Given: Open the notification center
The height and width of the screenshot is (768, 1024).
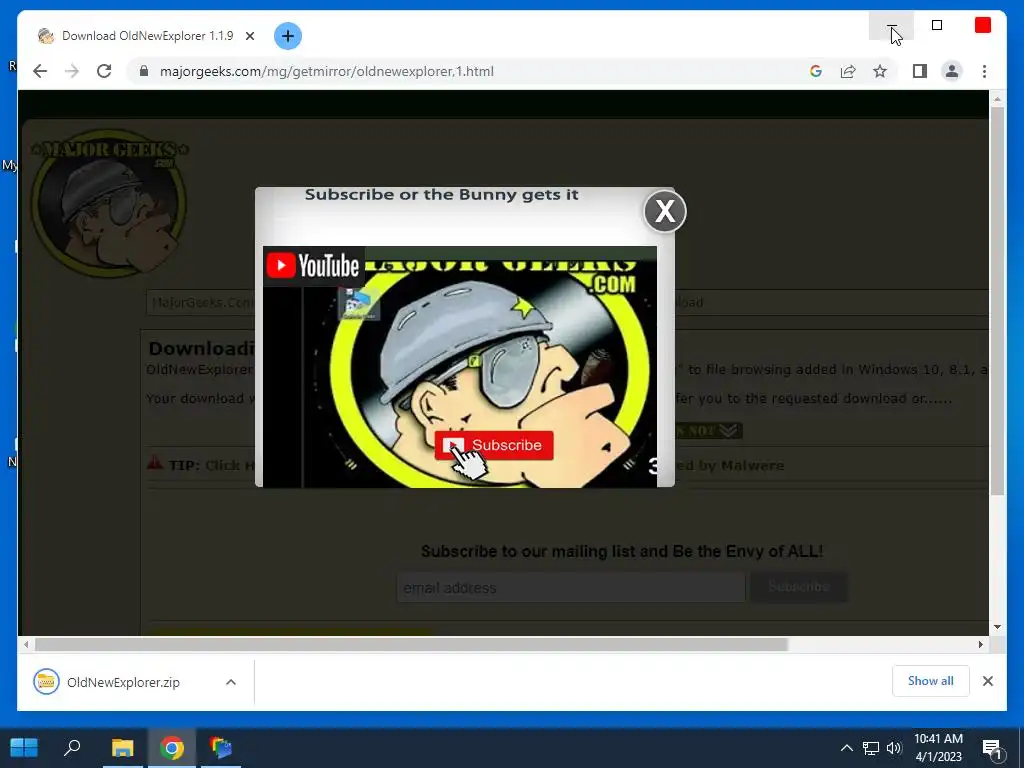Looking at the screenshot, I should [992, 748].
